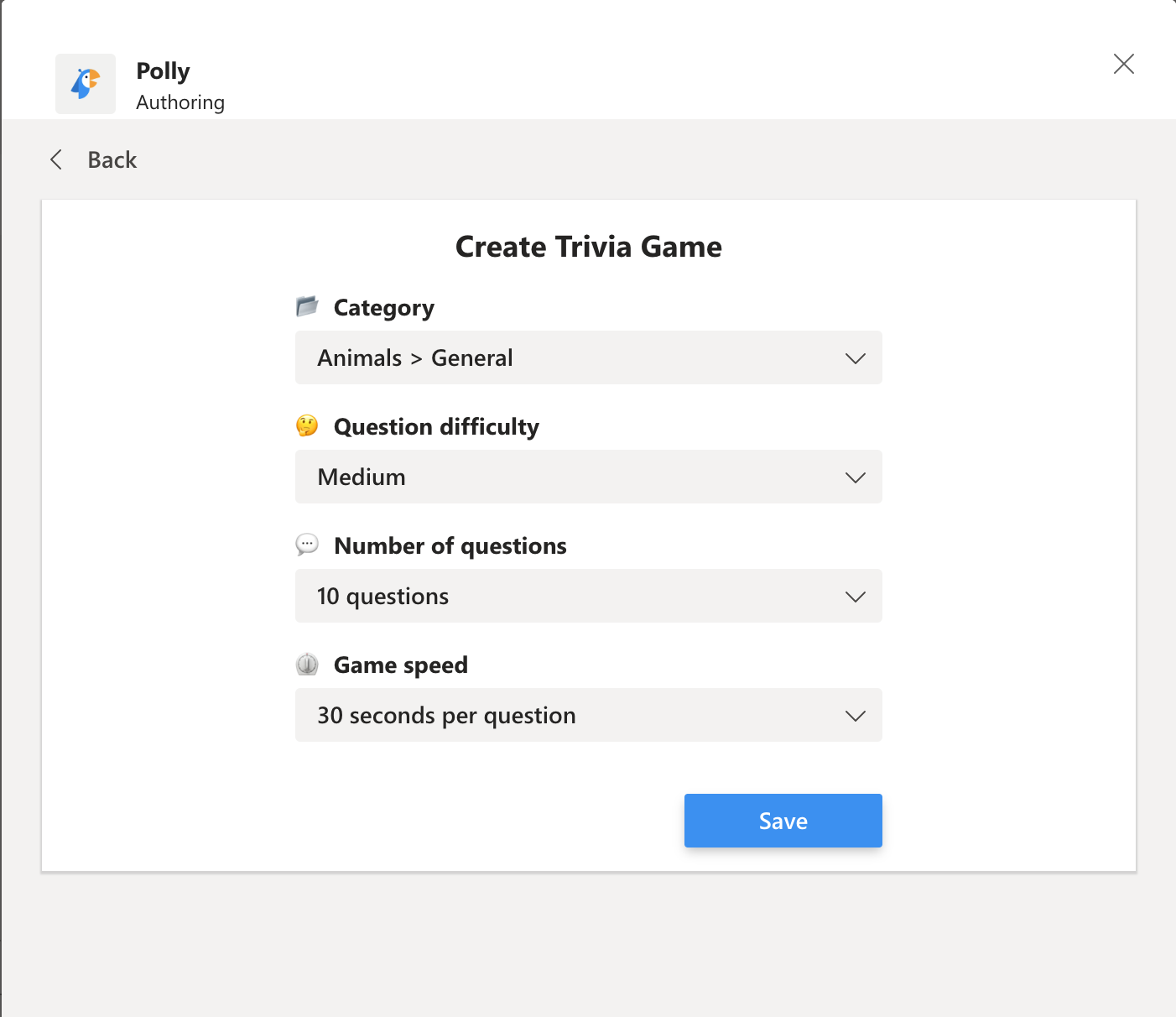
Task: Close the Polly dialog with the X
Action: [1123, 64]
